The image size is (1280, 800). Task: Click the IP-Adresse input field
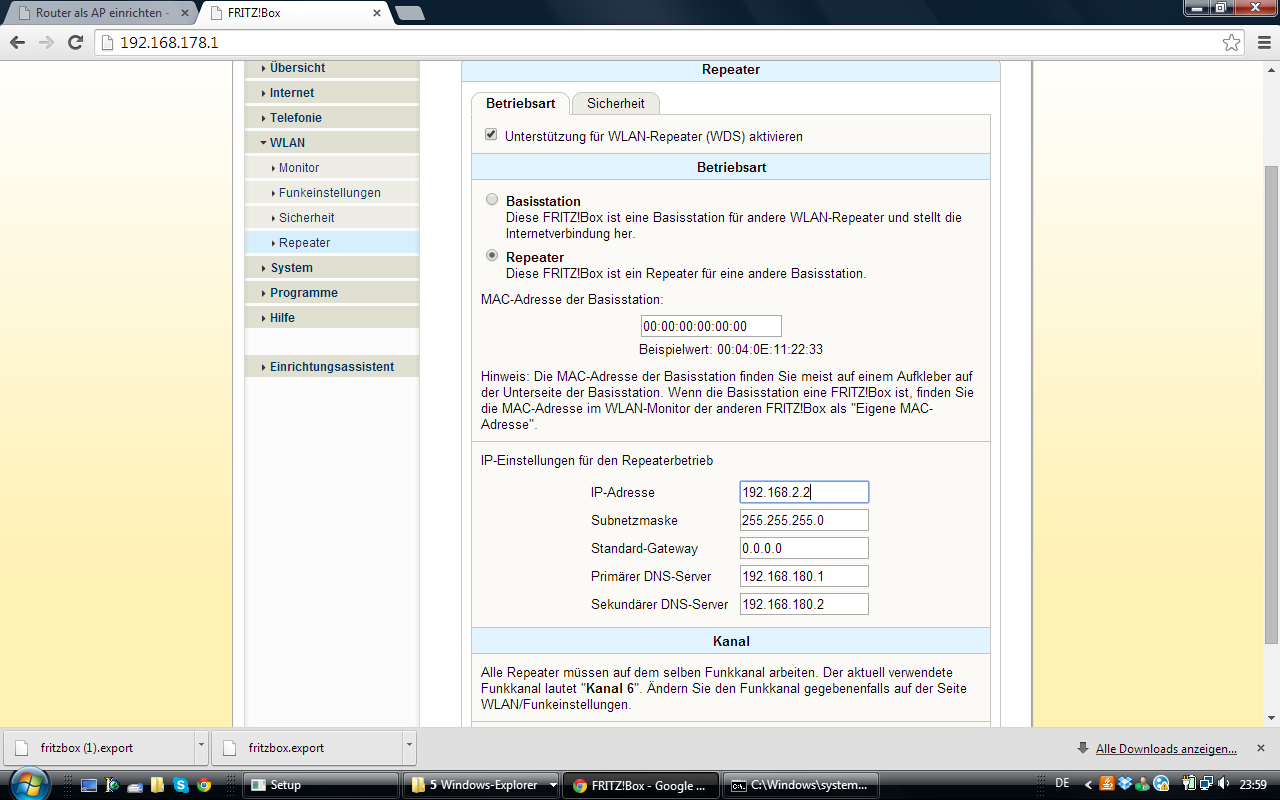(x=804, y=492)
